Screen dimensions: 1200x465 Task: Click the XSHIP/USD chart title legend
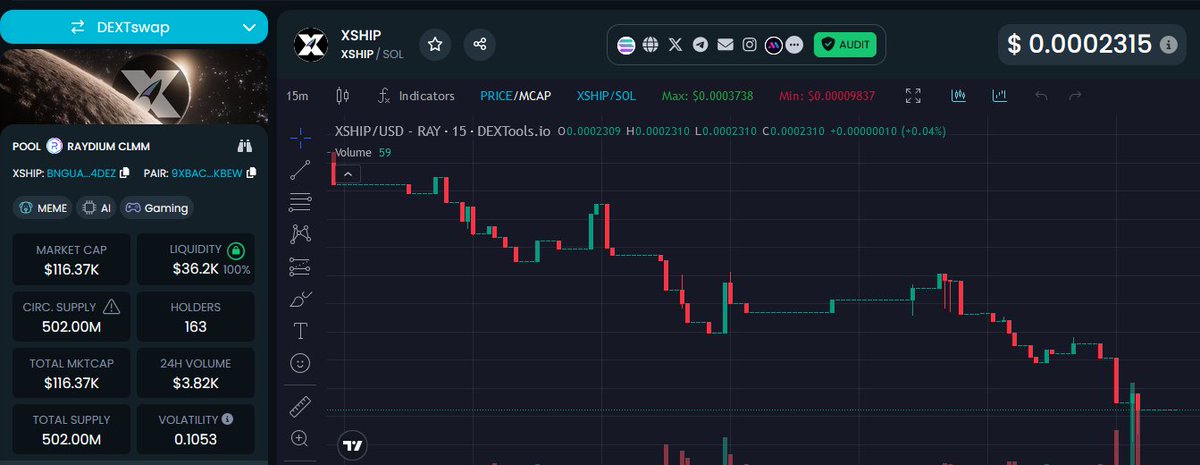click(441, 131)
